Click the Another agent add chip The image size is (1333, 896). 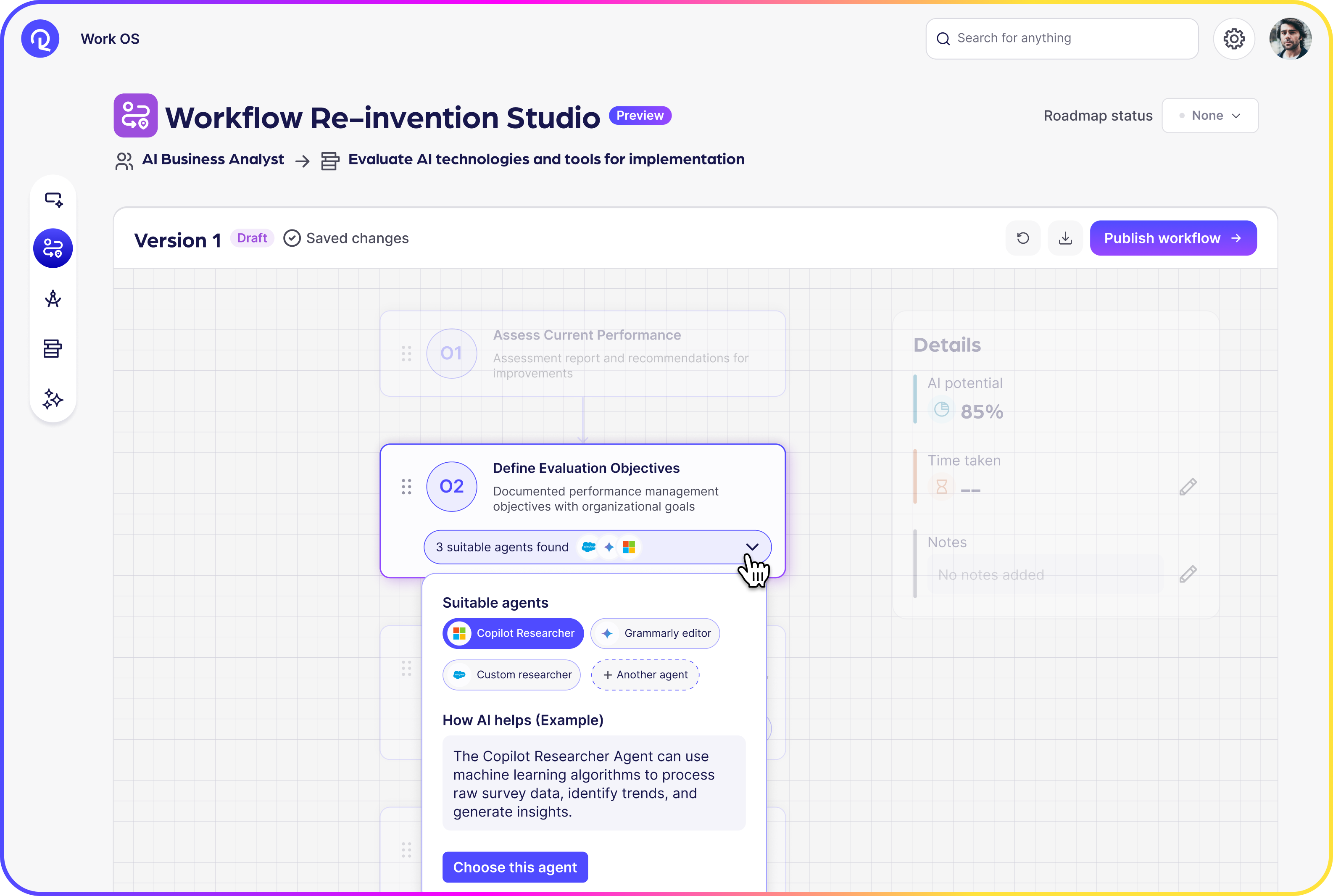pos(645,675)
